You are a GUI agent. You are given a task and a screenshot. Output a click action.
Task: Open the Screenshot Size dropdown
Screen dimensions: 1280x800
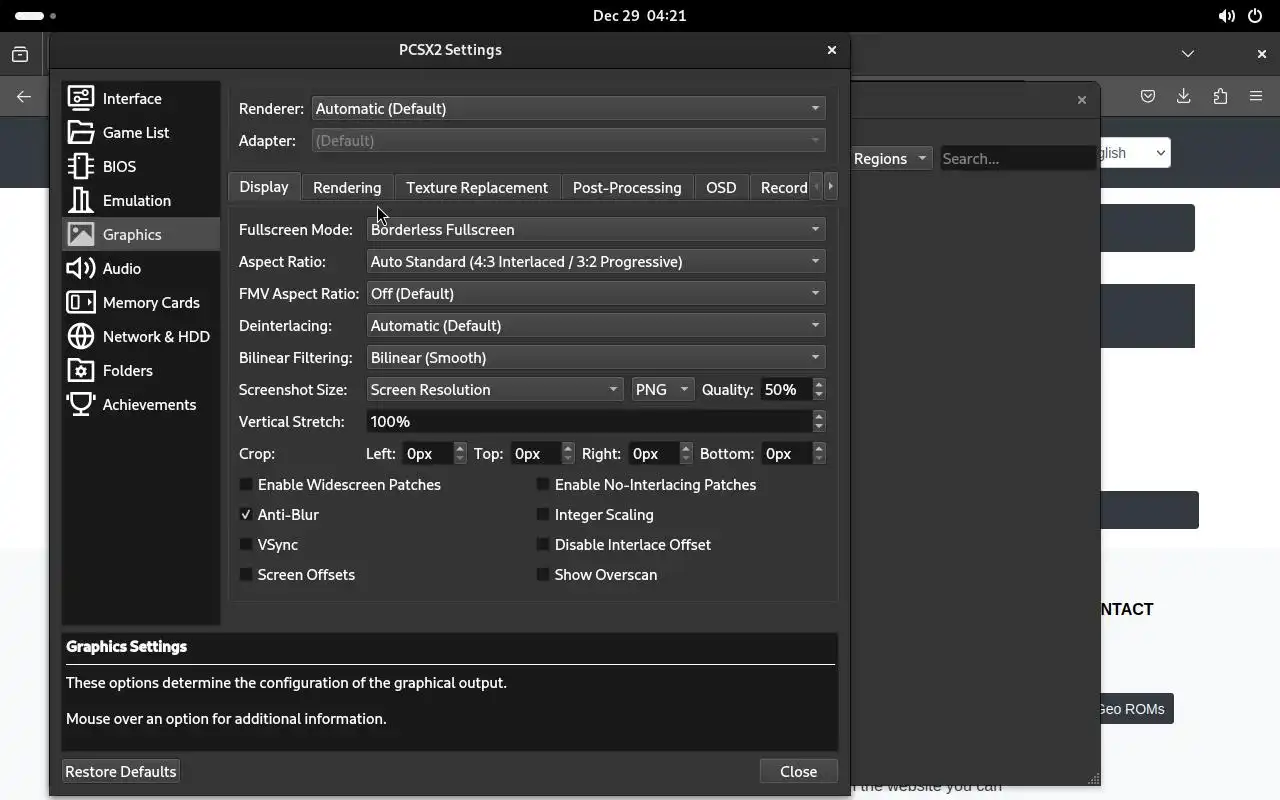pyautogui.click(x=495, y=389)
